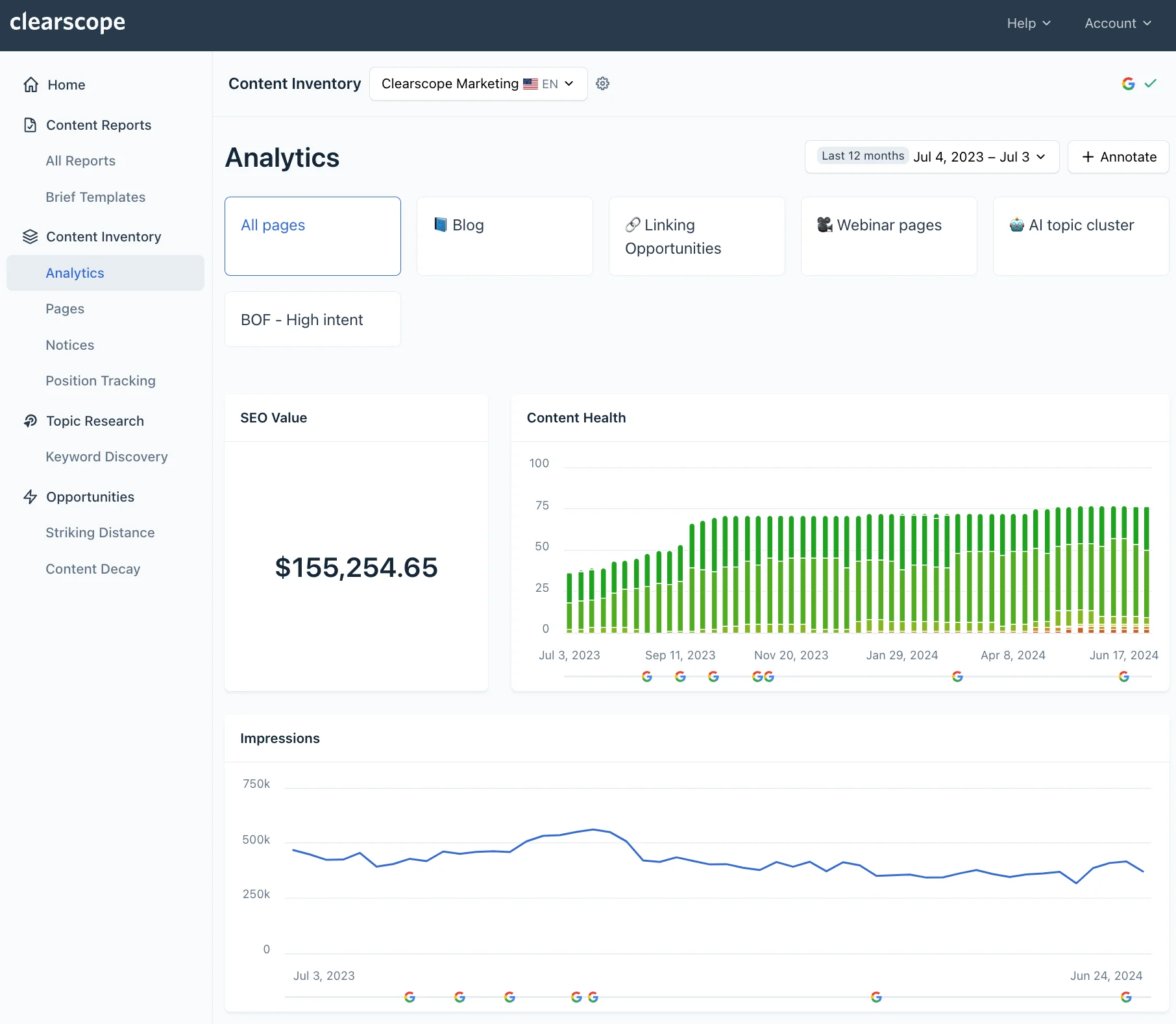The image size is (1176, 1024).
Task: Open Keyword Discovery in the sidebar
Action: pyautogui.click(x=106, y=457)
